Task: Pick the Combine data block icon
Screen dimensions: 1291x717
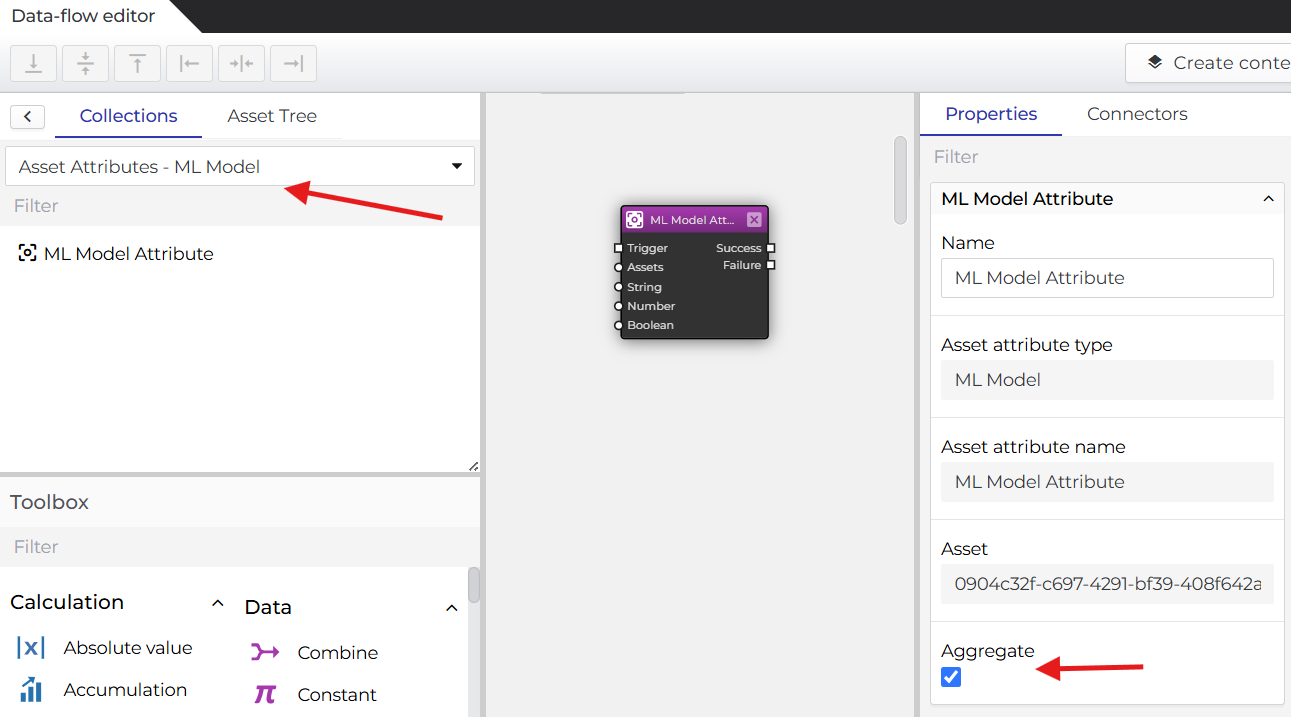Action: (265, 653)
